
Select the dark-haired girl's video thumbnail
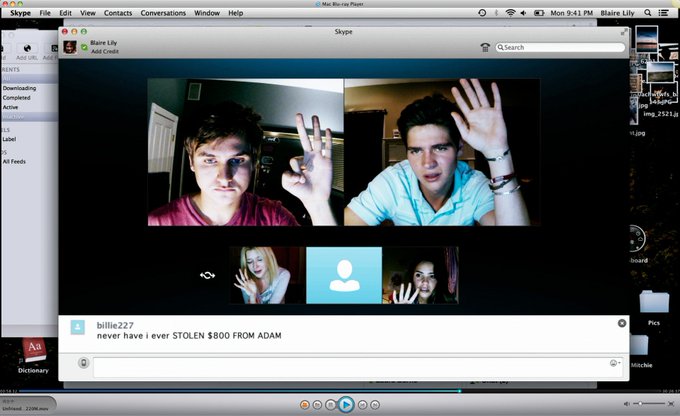[x=420, y=275]
